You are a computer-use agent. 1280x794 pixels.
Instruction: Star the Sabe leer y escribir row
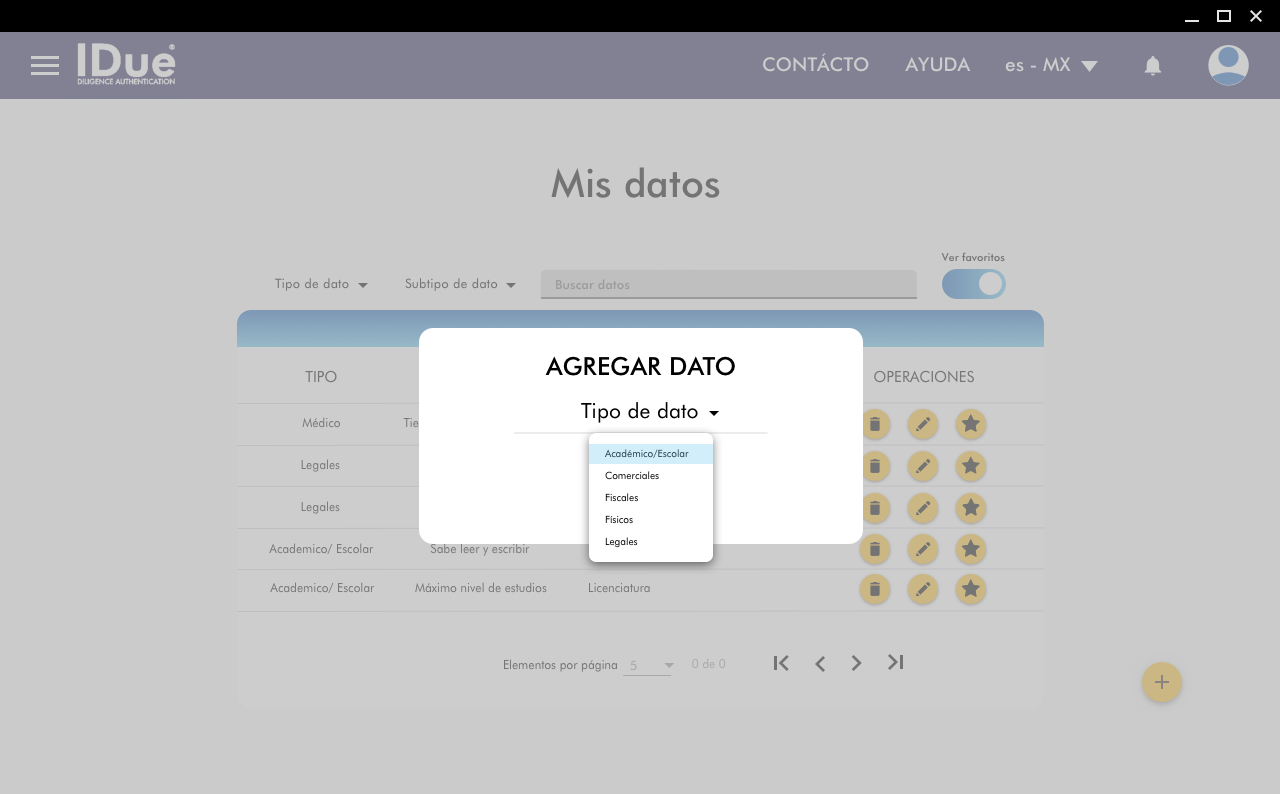click(x=970, y=548)
